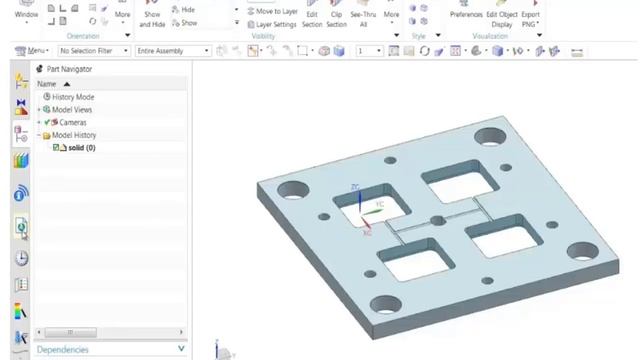
Task: Open the No Selection Filter dropdown
Action: pos(94,51)
